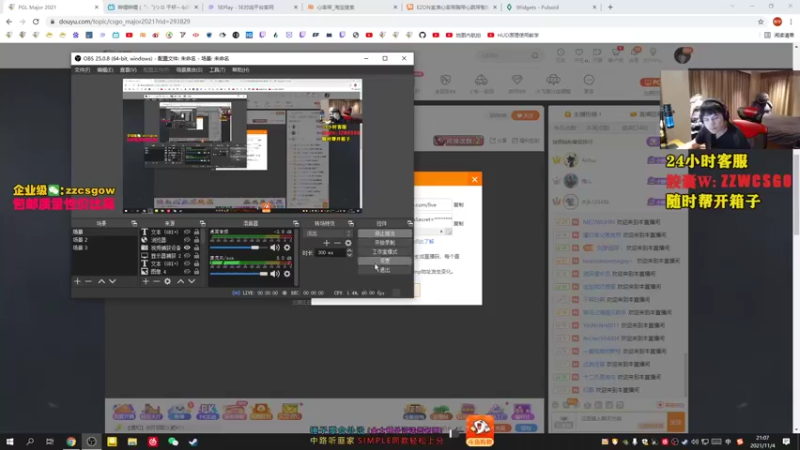Click the Chrome address bar URL

pos(124,21)
